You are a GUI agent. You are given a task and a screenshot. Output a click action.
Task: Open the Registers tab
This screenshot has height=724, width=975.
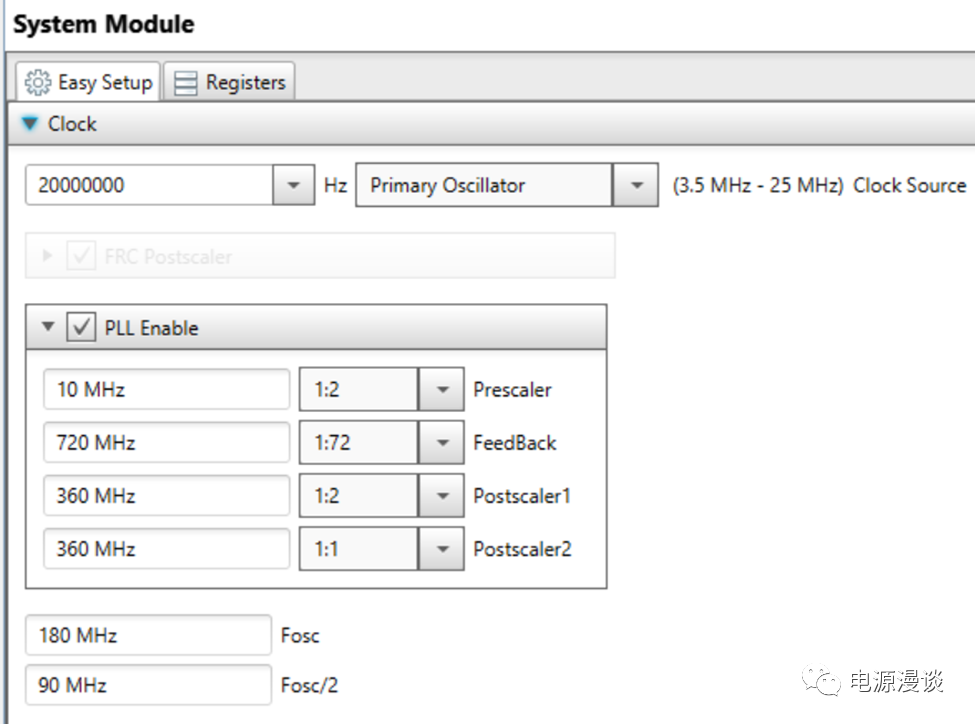point(230,82)
